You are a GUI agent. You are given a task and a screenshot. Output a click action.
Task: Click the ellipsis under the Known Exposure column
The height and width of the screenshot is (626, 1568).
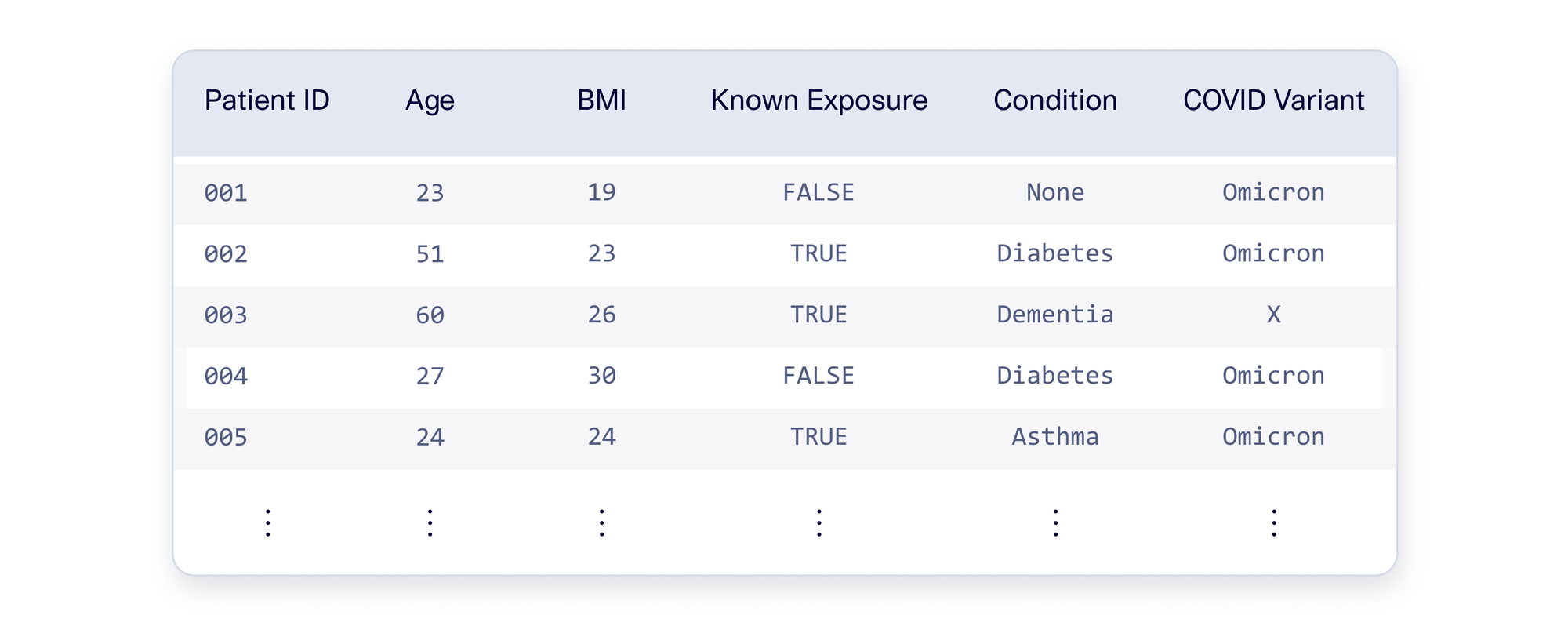818,522
